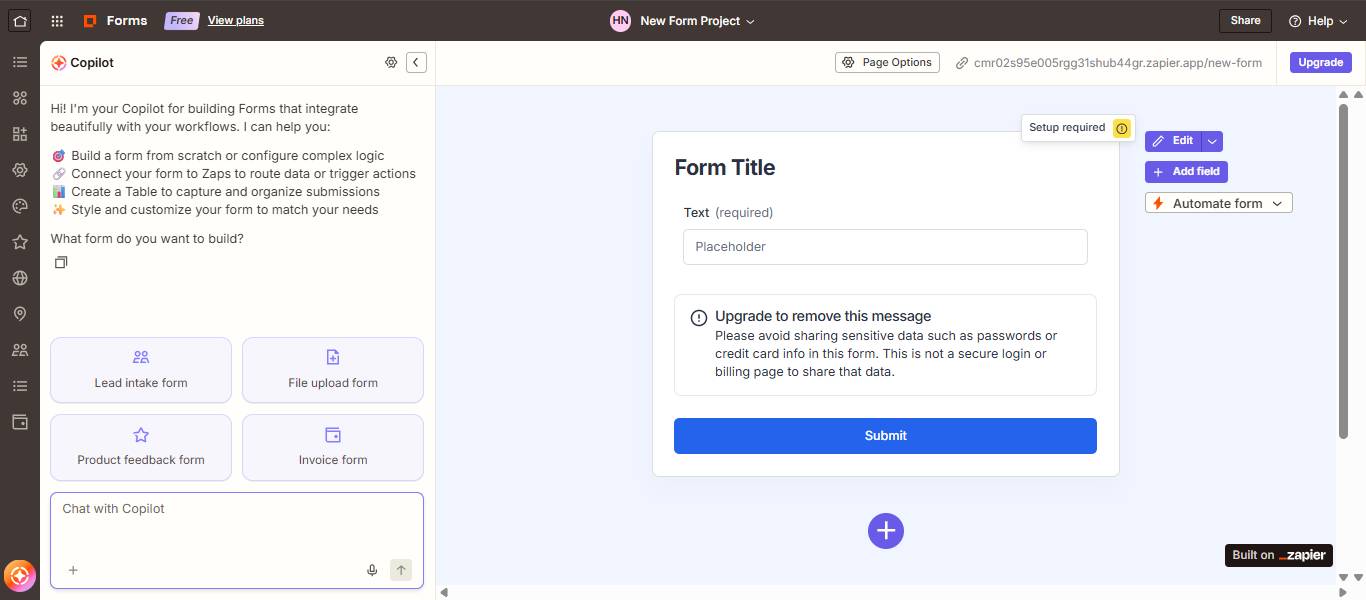Screen dimensions: 1366x600
Task: Submit the form with blue Submit button
Action: (x=885, y=436)
